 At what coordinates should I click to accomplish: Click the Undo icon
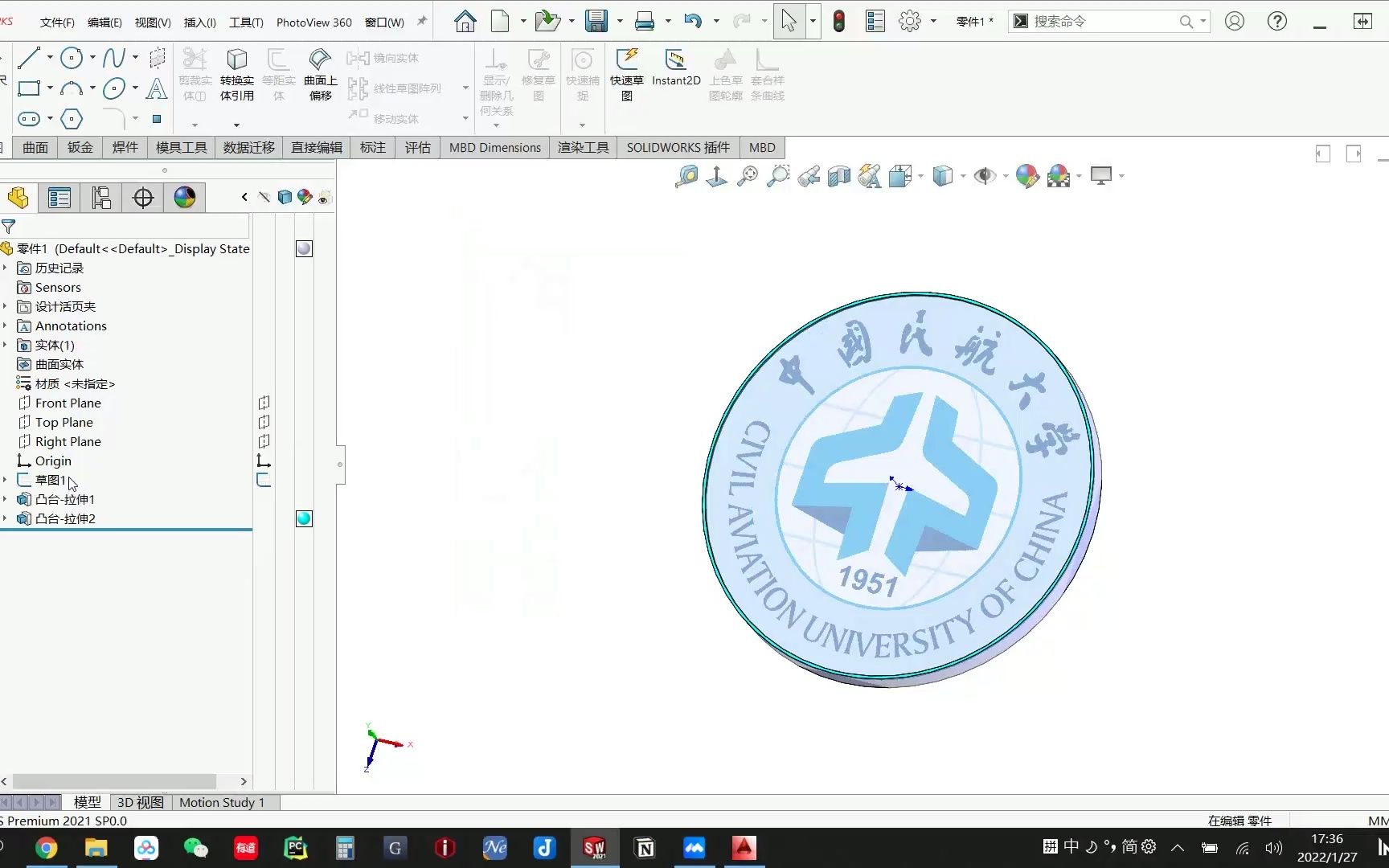pyautogui.click(x=693, y=22)
